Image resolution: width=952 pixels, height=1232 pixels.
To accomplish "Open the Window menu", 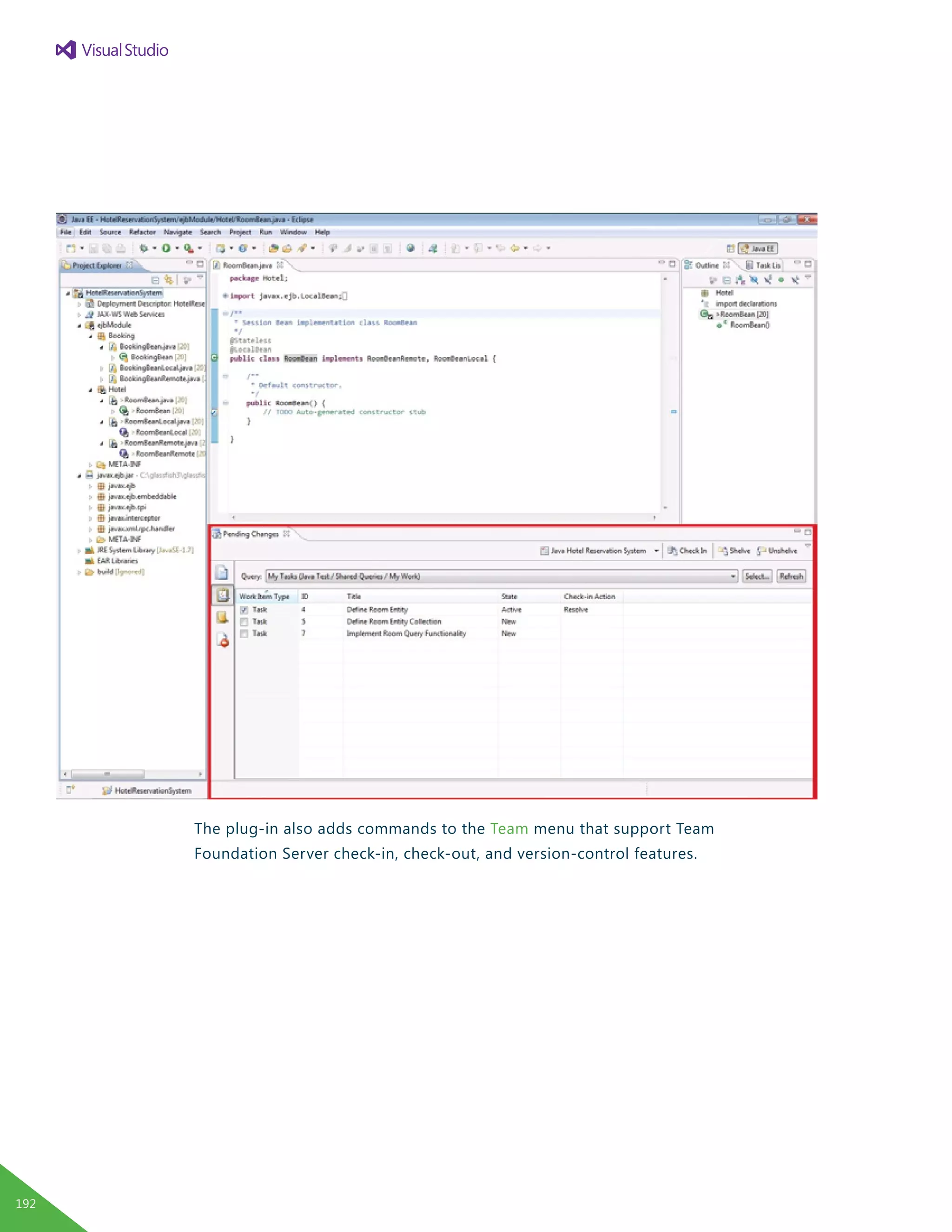I will [293, 232].
